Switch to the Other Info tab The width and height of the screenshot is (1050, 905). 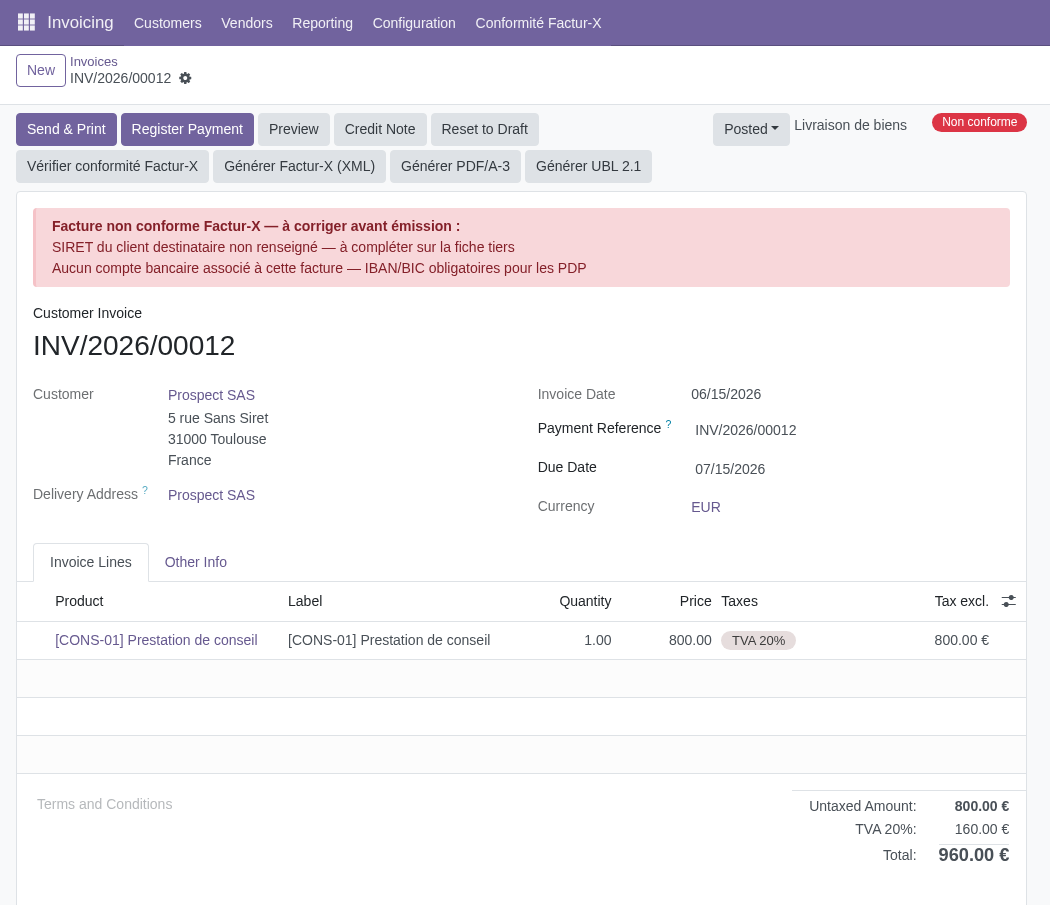point(196,562)
